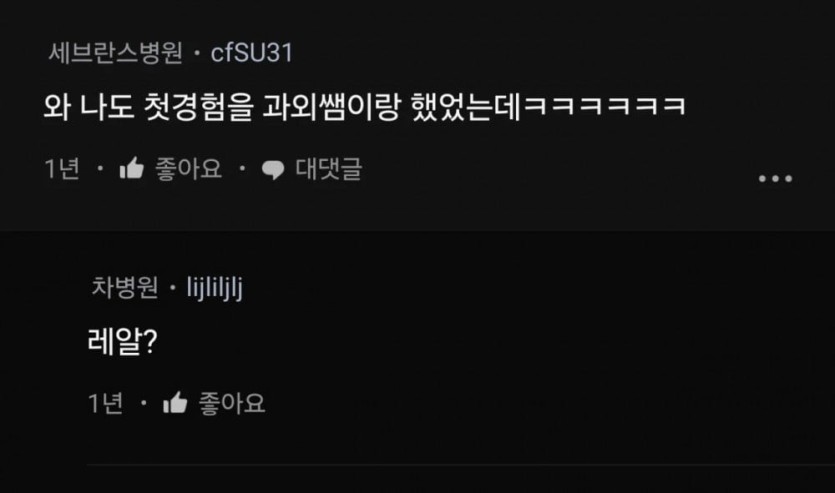Viewport: 835px width, 493px height.
Task: Tap the thumbs-up icon under the 레알? reply
Action: point(175,402)
